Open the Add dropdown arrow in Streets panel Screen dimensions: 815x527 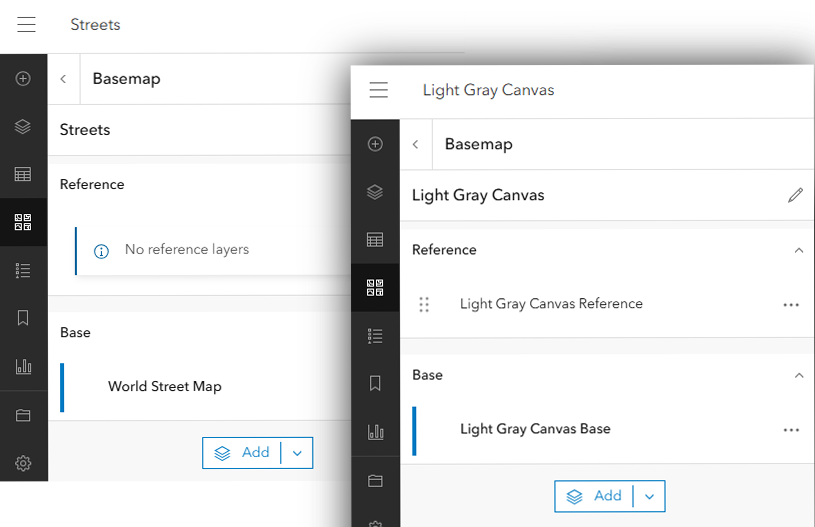(x=298, y=453)
